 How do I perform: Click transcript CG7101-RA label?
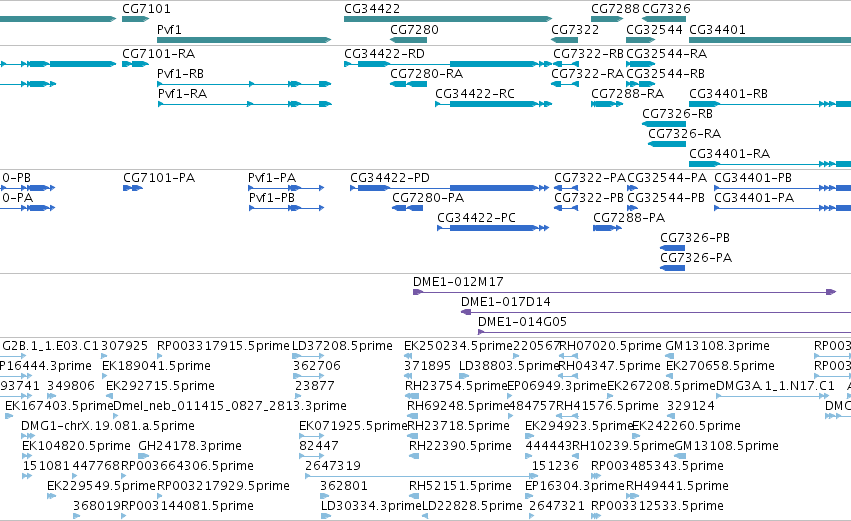point(158,54)
